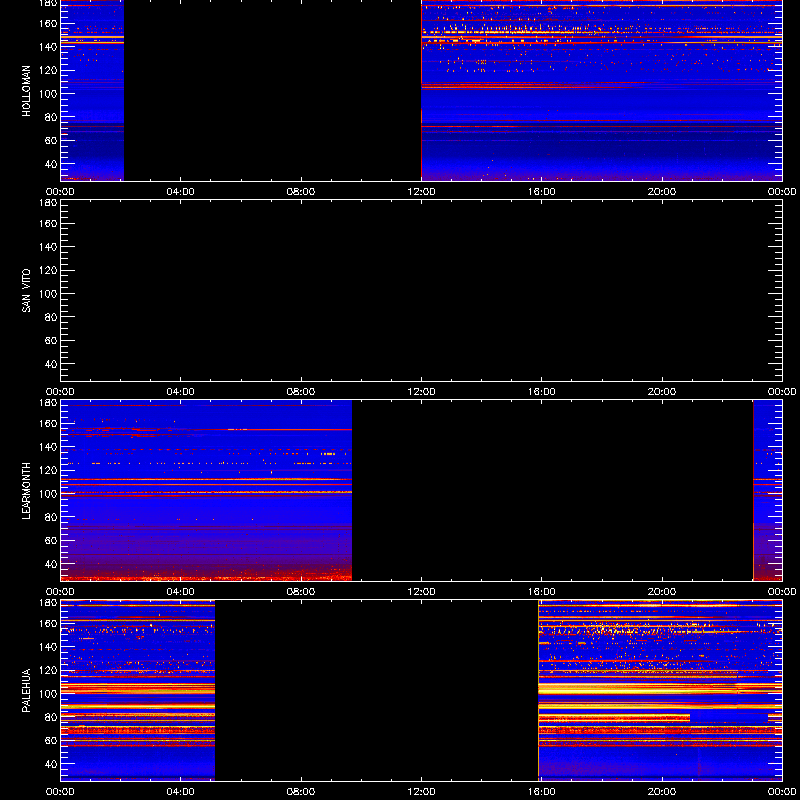Choose the 100 frequency label on Palehua axis
The height and width of the screenshot is (800, 800).
click(x=48, y=694)
